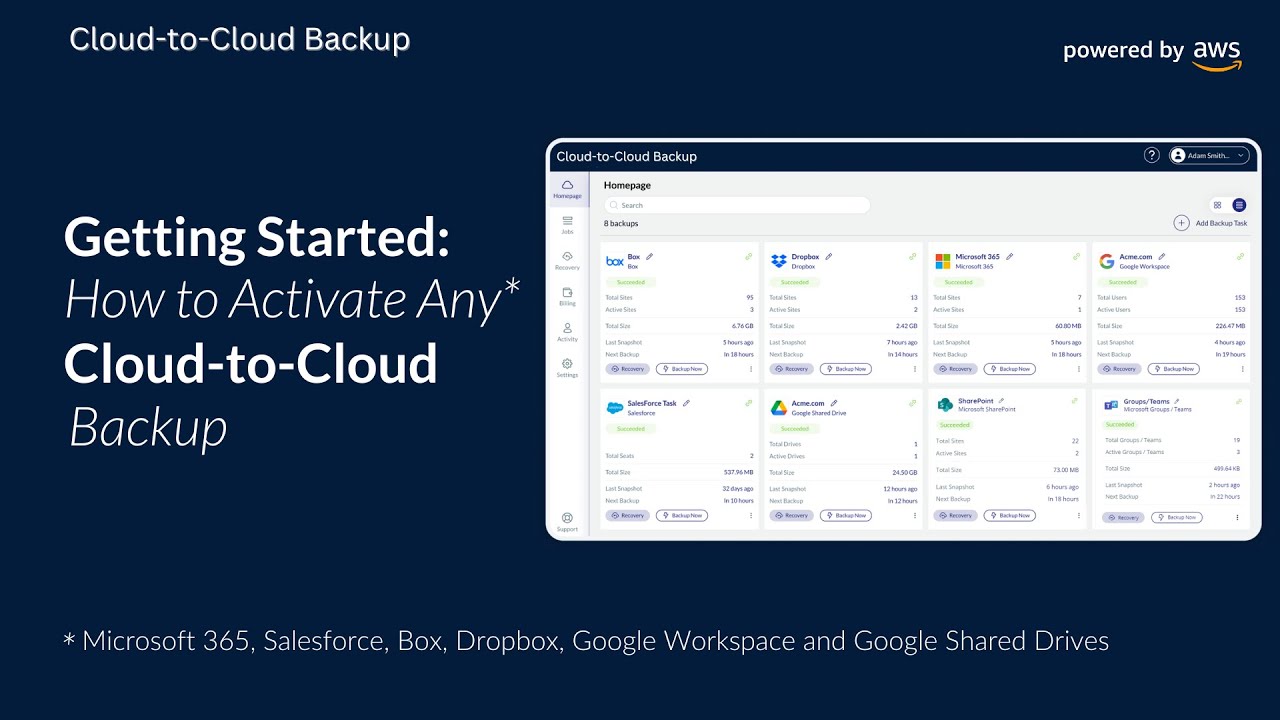This screenshot has height=720, width=1280.
Task: Edit the Microsoft 365 backup name pencil
Action: pos(1009,257)
